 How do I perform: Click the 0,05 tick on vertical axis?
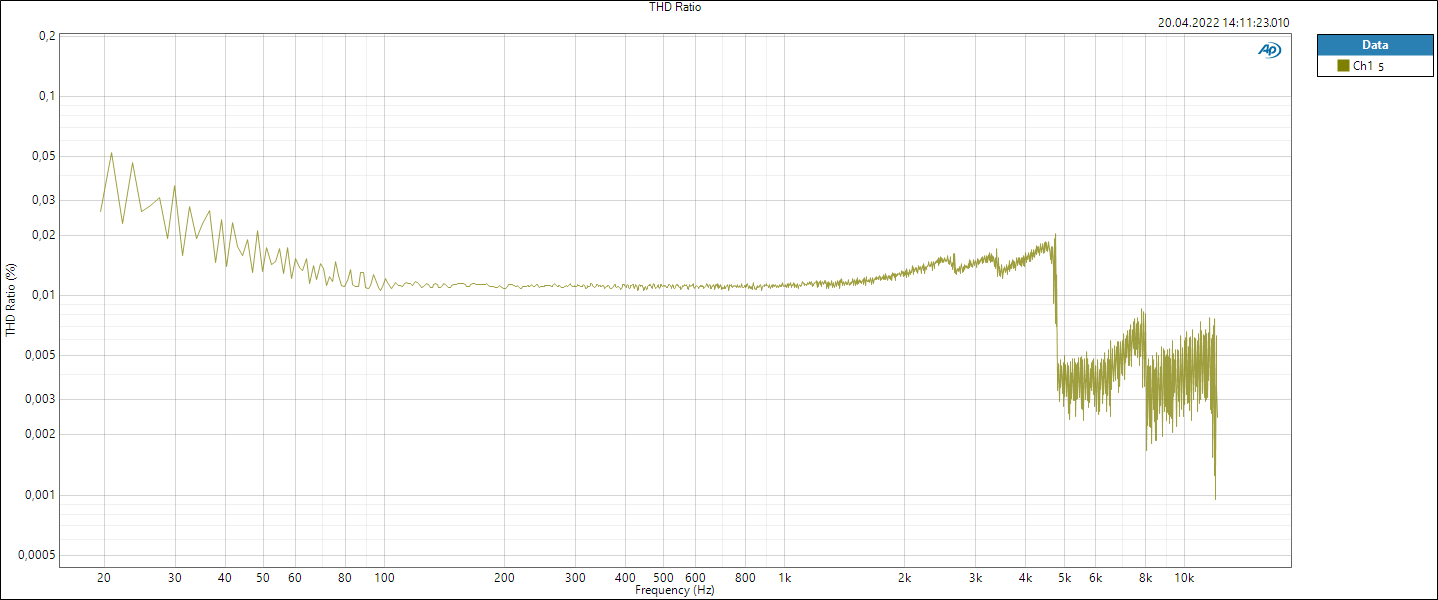pos(43,156)
